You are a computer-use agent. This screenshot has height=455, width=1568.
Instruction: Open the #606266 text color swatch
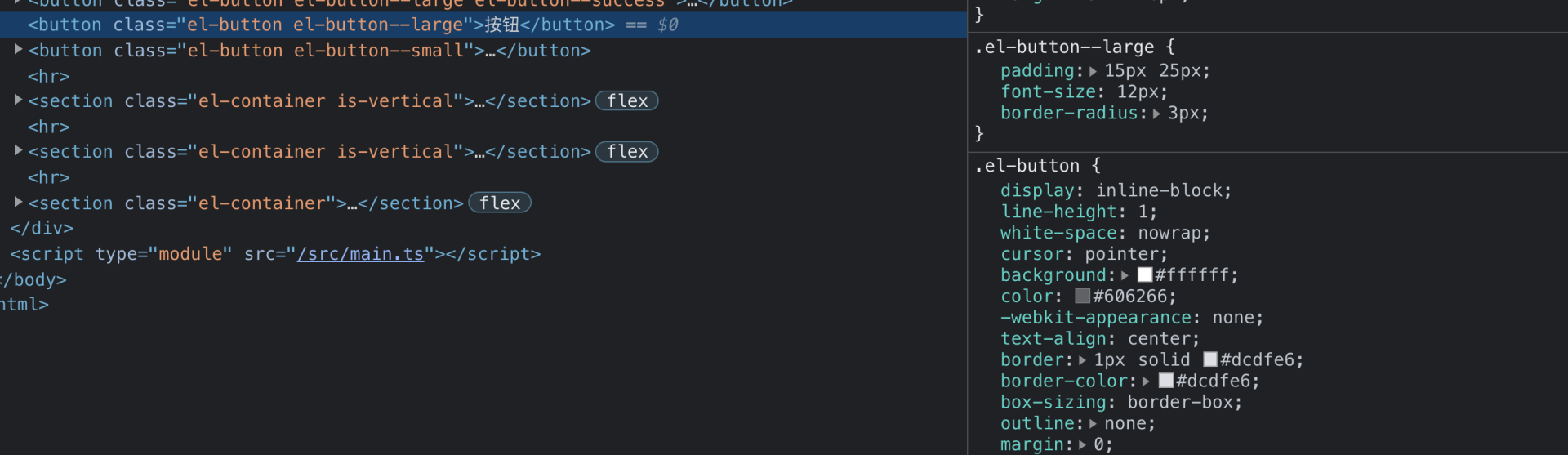(x=1083, y=297)
